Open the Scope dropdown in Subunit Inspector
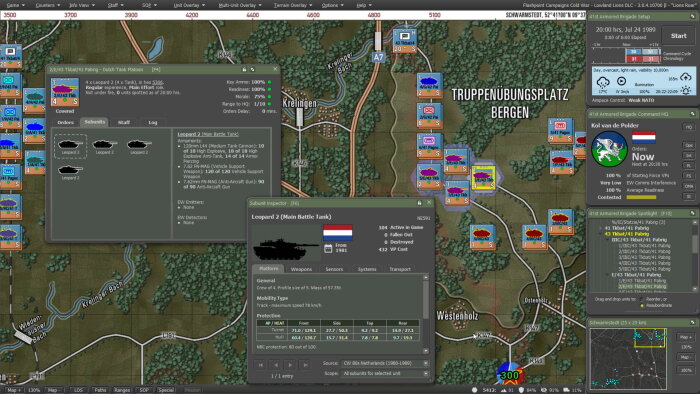 (385, 373)
